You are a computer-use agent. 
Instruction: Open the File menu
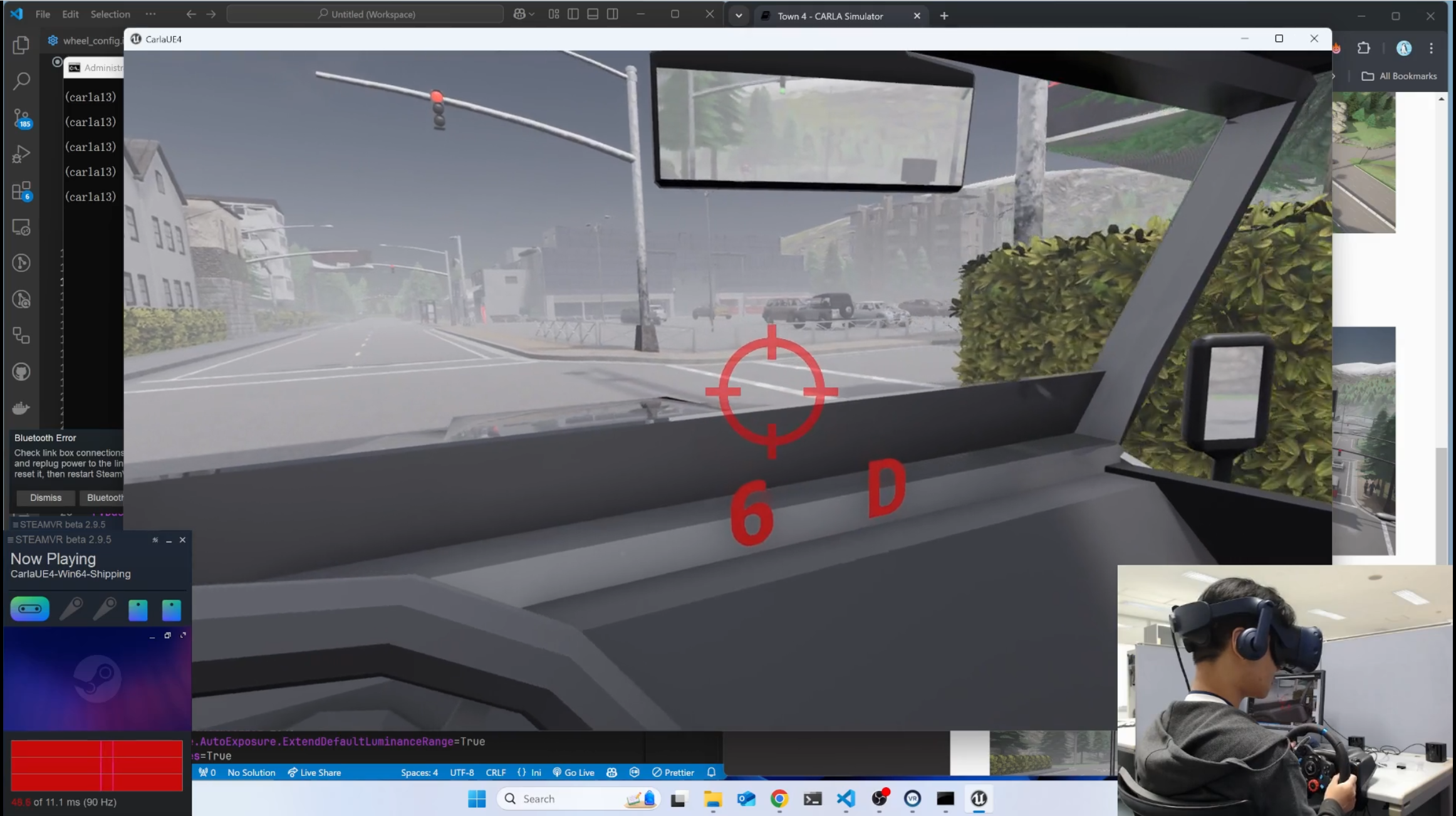[x=43, y=14]
